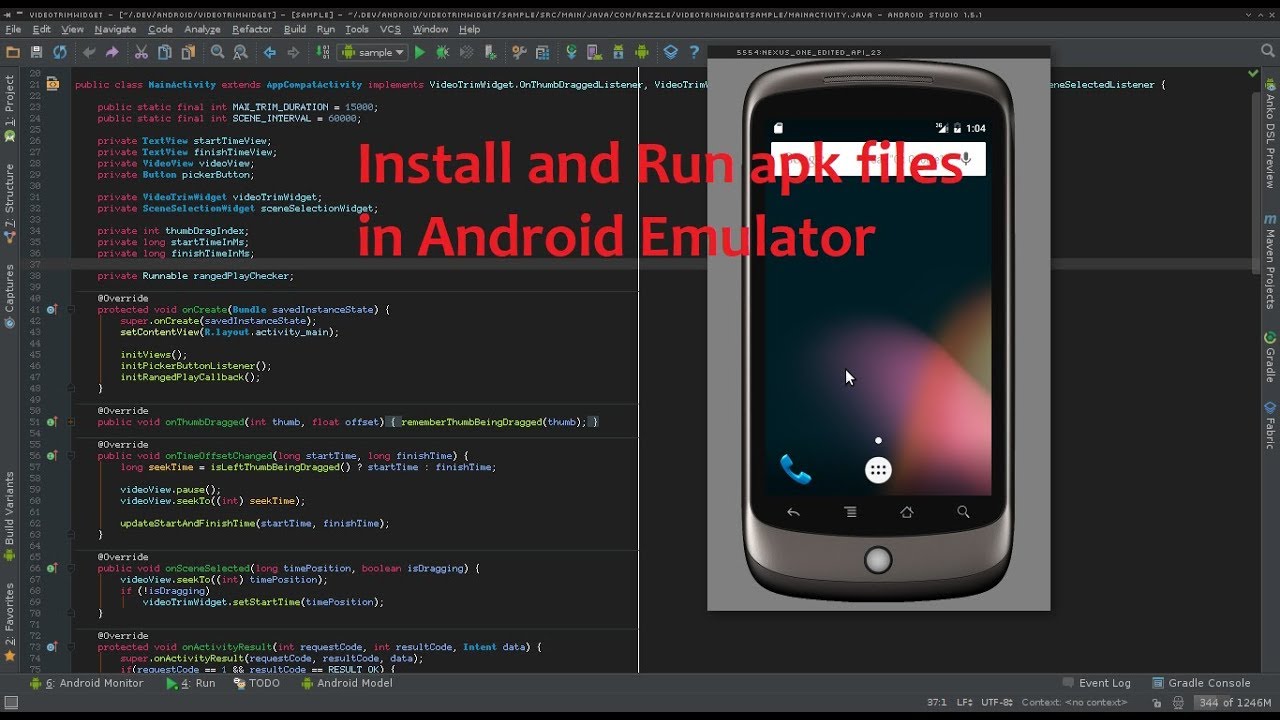1280x720 pixels.
Task: Open the Tools menu
Action: (x=357, y=29)
